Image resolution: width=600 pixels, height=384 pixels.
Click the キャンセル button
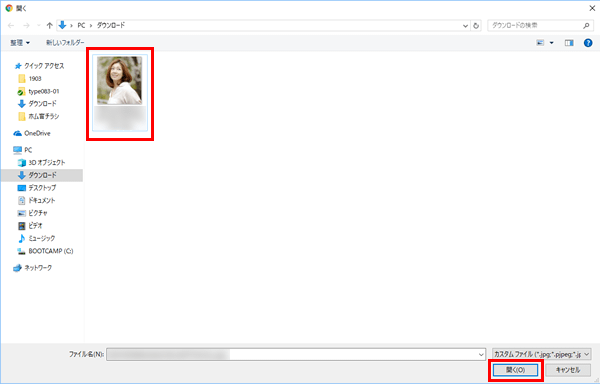coord(568,370)
